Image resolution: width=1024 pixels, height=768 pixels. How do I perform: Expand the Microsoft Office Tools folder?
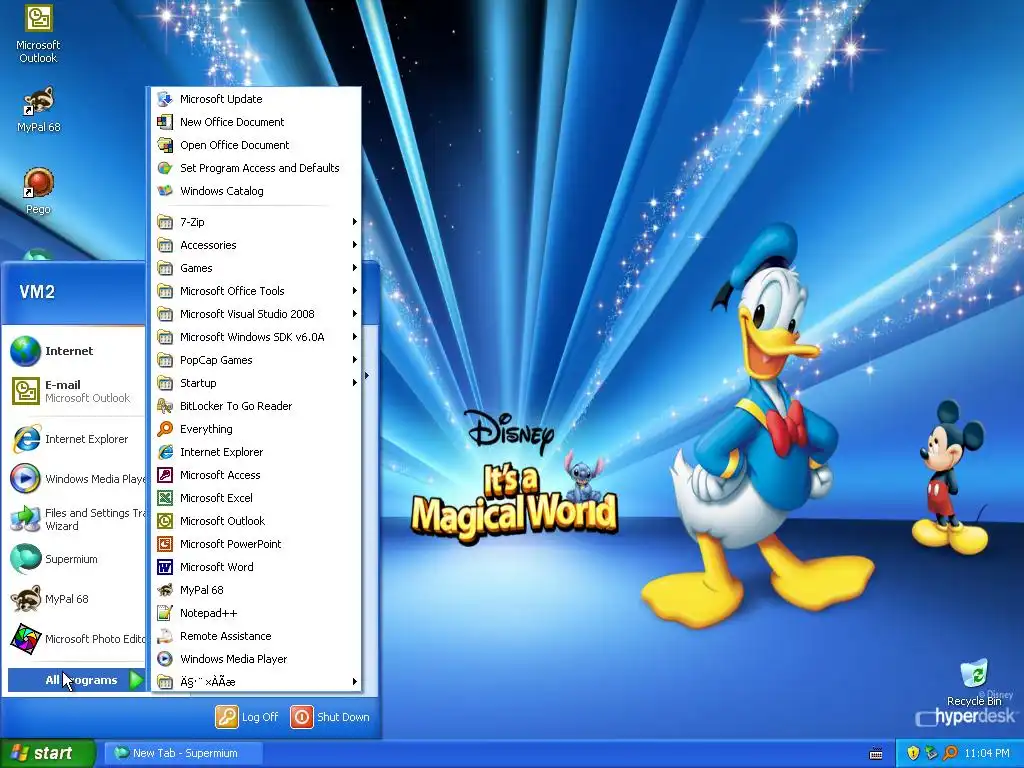[255, 291]
